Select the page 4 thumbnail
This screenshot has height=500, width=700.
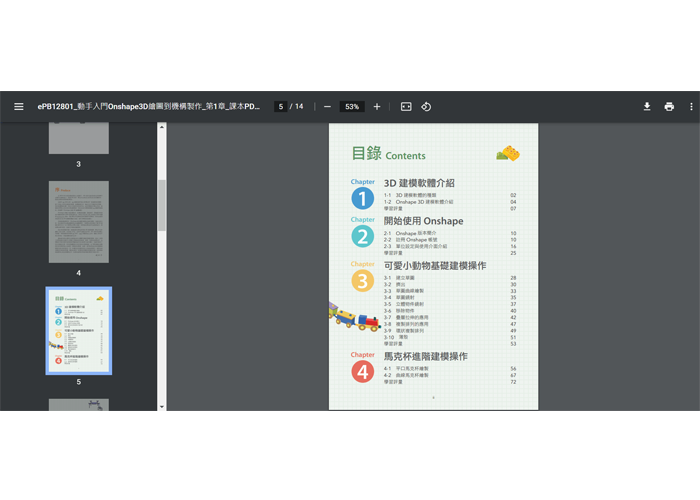78,222
